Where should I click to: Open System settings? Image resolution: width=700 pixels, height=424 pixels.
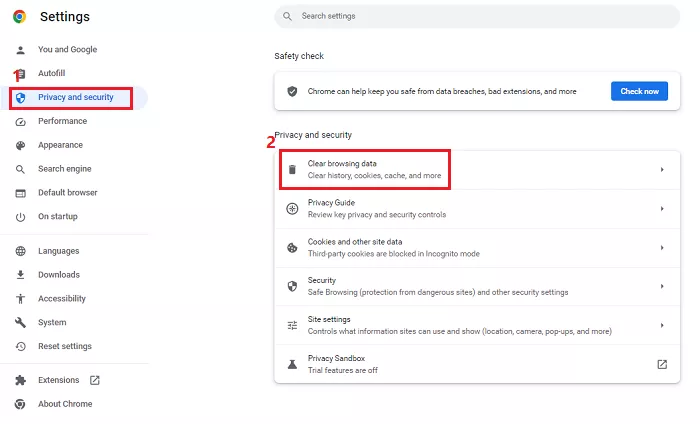[x=52, y=323]
